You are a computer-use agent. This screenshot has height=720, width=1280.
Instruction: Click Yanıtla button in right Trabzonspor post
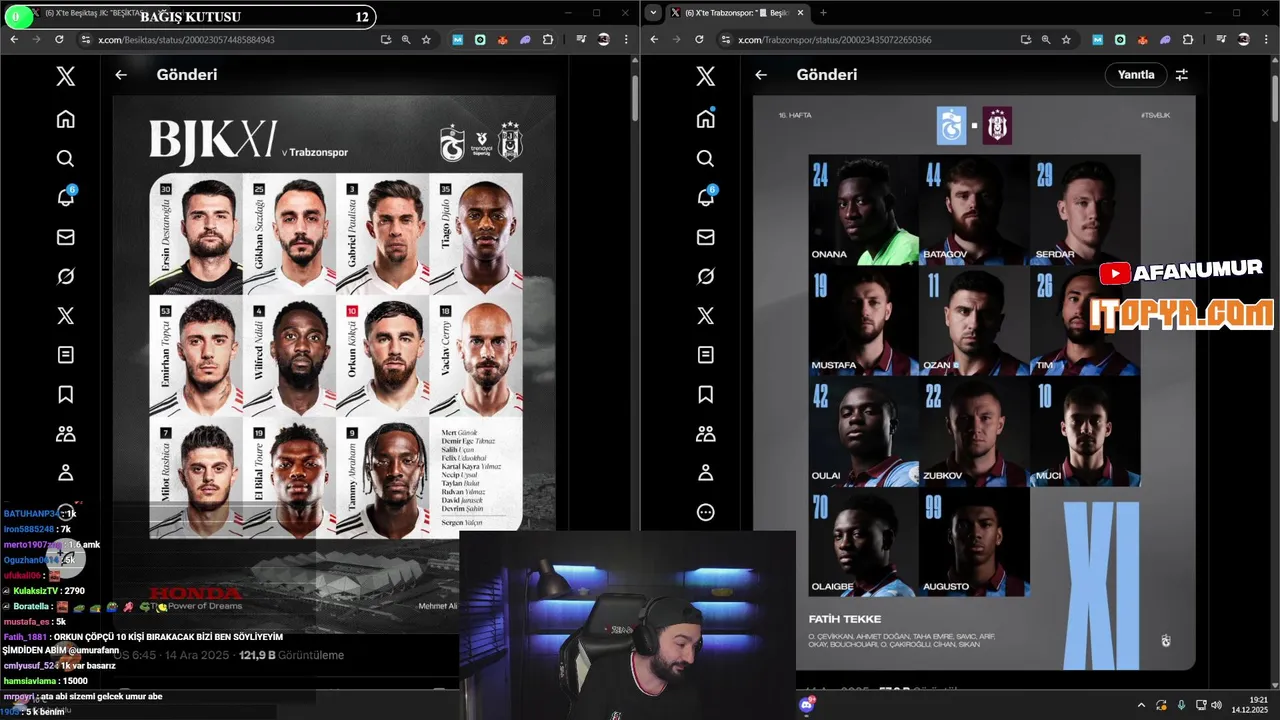1135,75
